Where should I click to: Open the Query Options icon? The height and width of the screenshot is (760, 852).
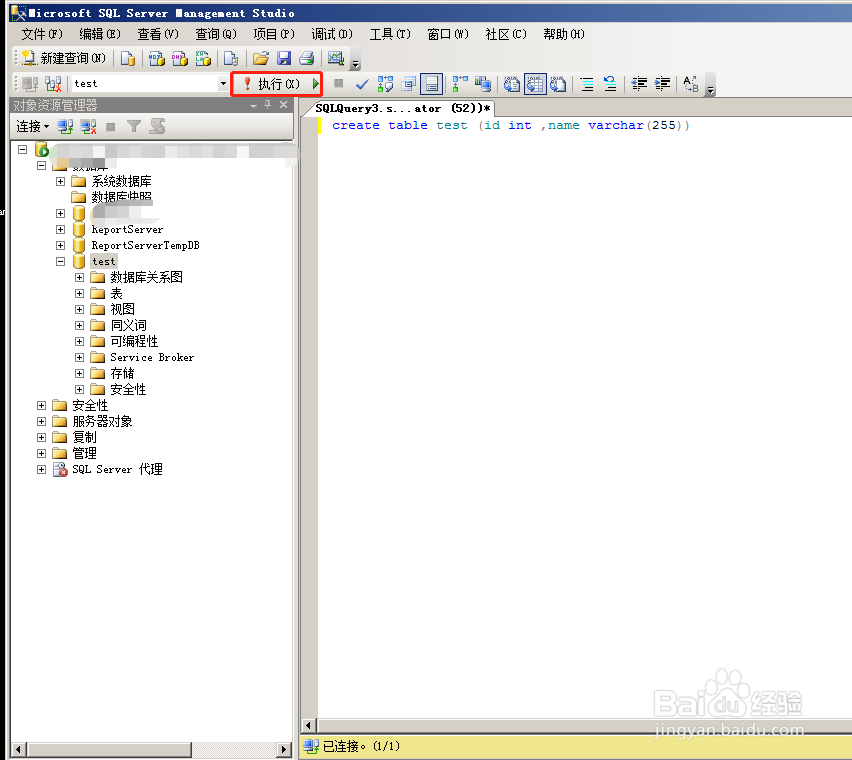tap(409, 84)
